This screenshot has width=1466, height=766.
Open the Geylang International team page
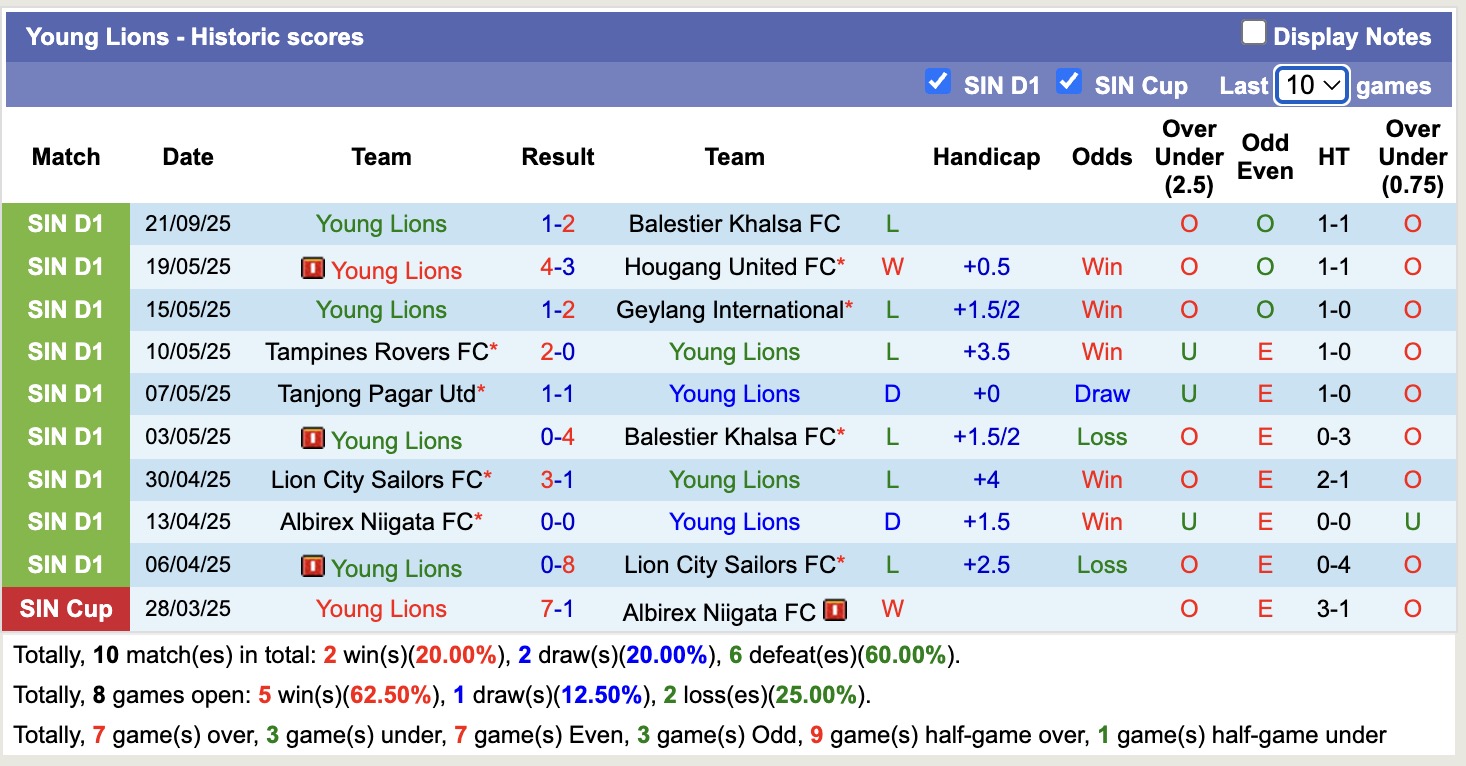click(x=728, y=309)
